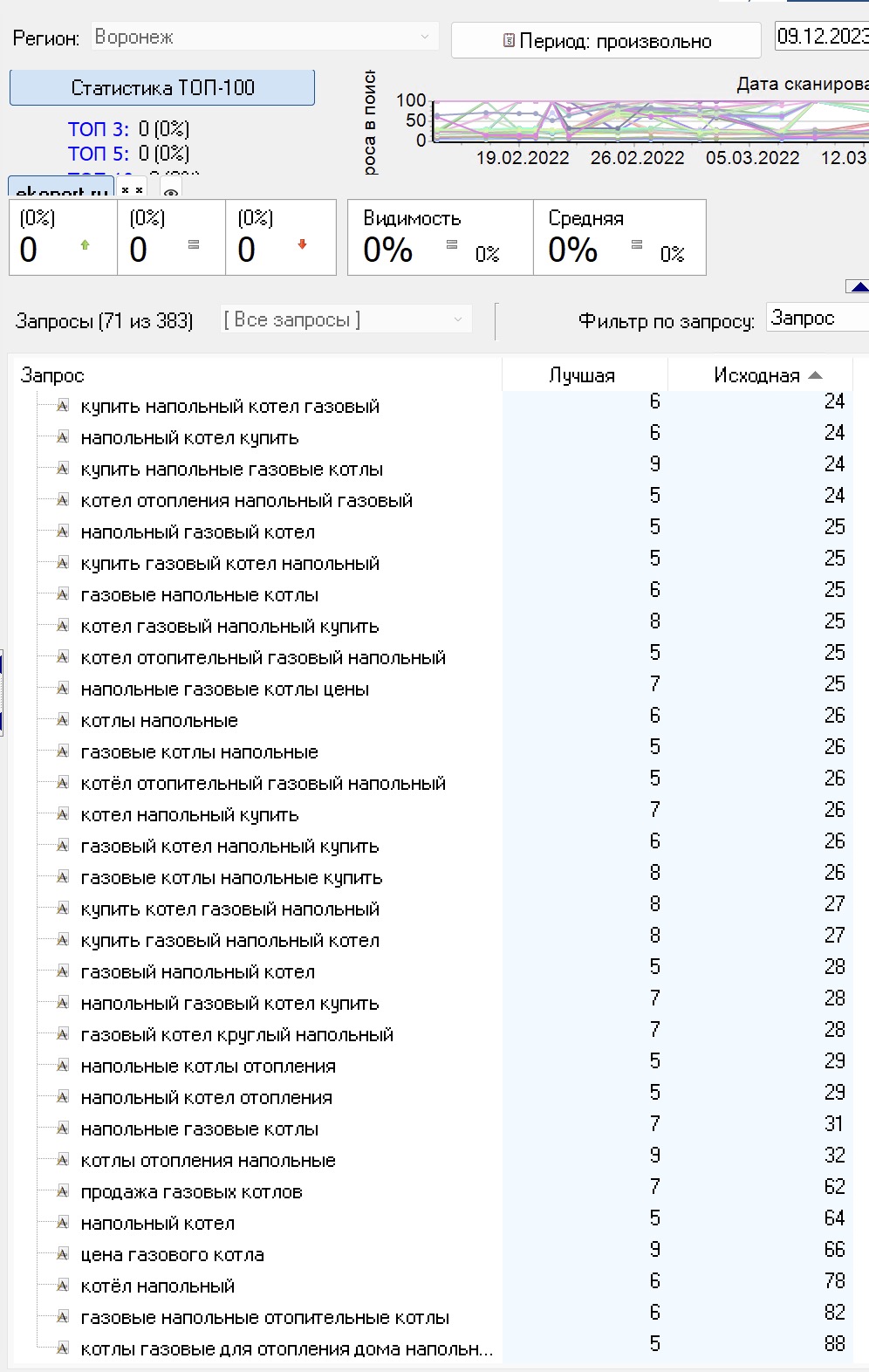
Task: Click the 'Лучшая' column header
Action: 582,375
